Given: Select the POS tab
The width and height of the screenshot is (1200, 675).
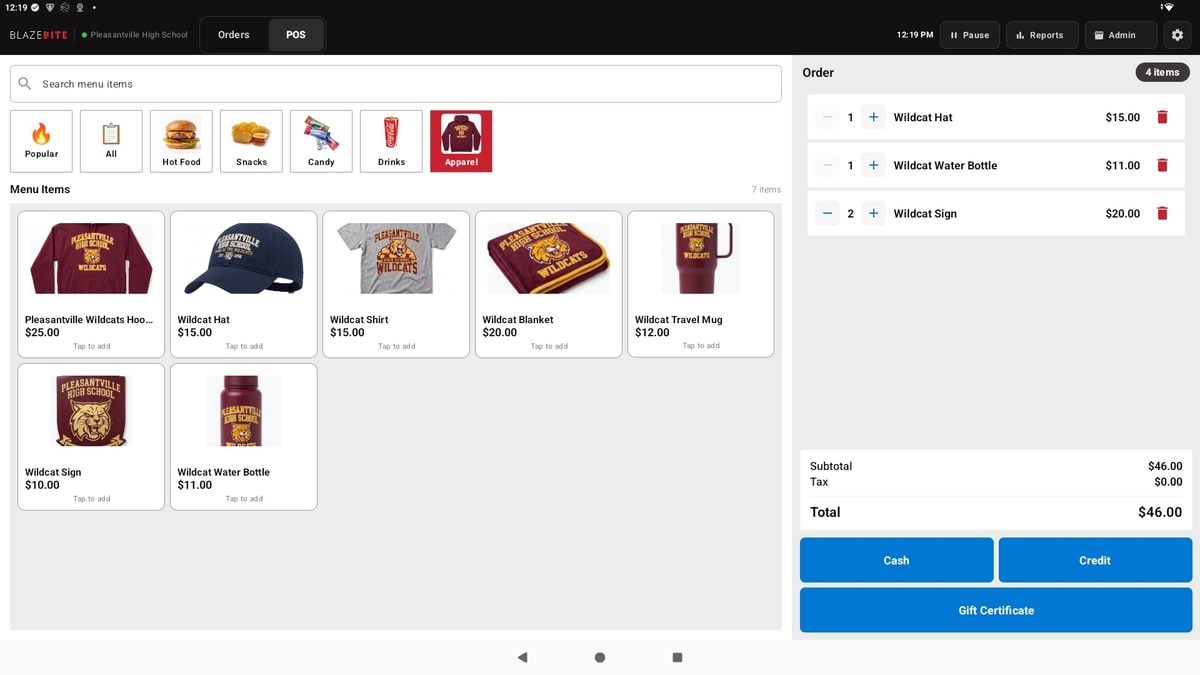Looking at the screenshot, I should 296,35.
